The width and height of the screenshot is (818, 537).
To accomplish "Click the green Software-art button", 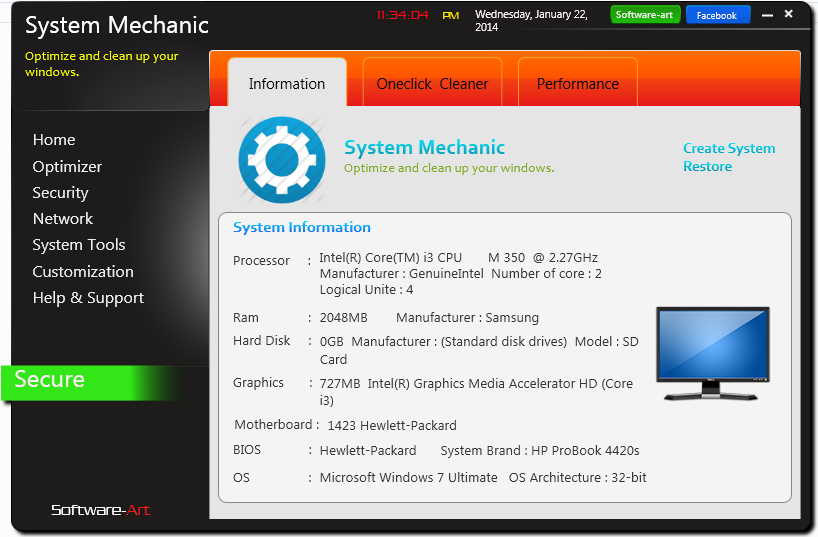I will [645, 15].
